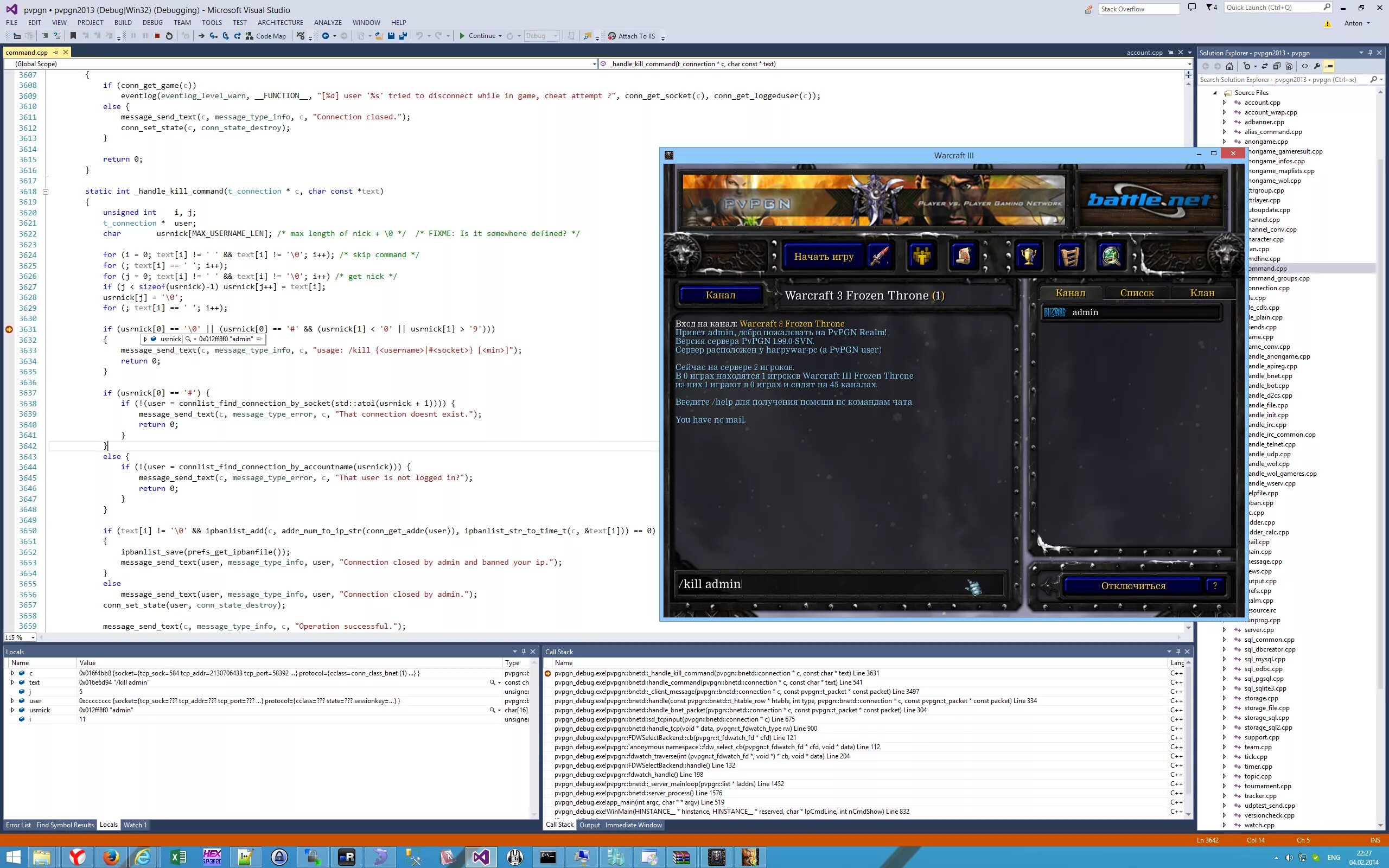
Task: Click the Navigate Backward toolbar icon
Action: click(326, 36)
